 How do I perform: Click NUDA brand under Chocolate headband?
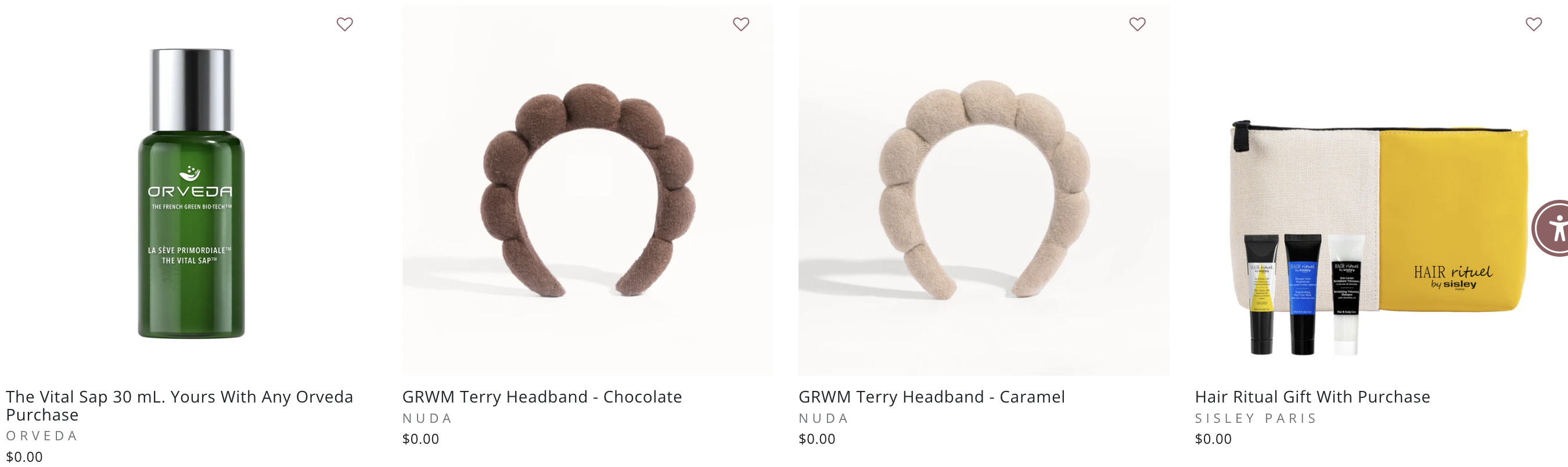tap(427, 418)
